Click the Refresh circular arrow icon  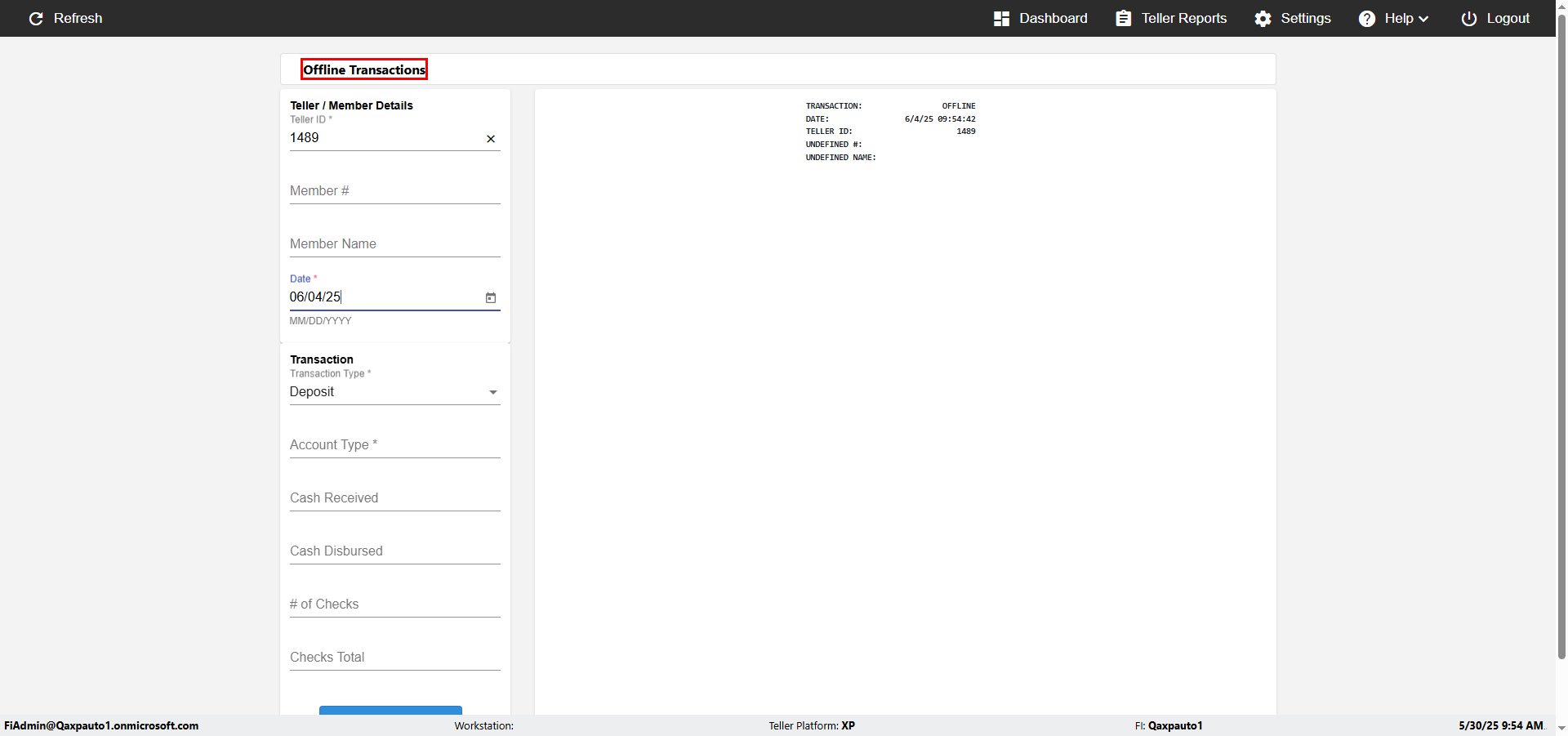[36, 18]
